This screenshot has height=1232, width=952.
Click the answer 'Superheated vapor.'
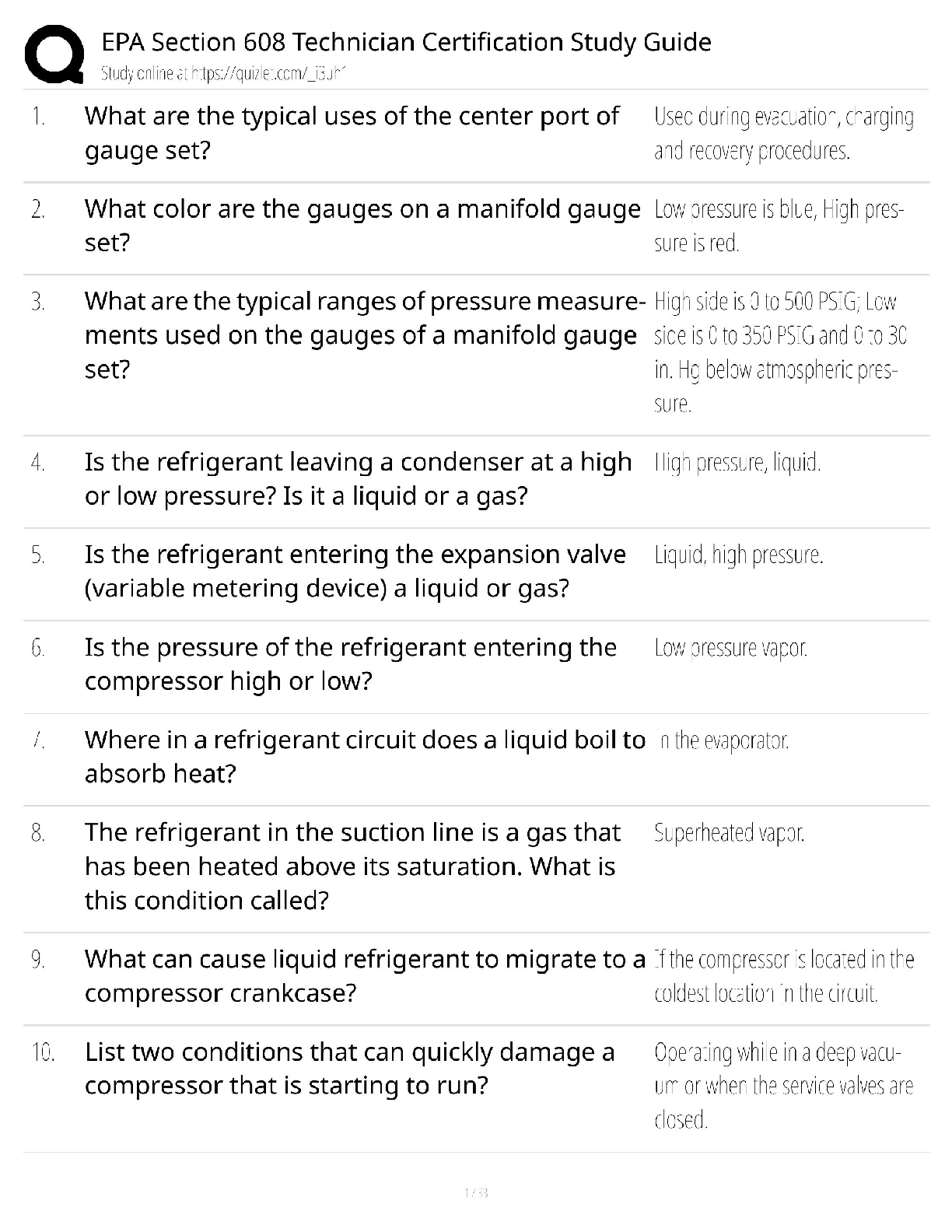click(x=729, y=833)
